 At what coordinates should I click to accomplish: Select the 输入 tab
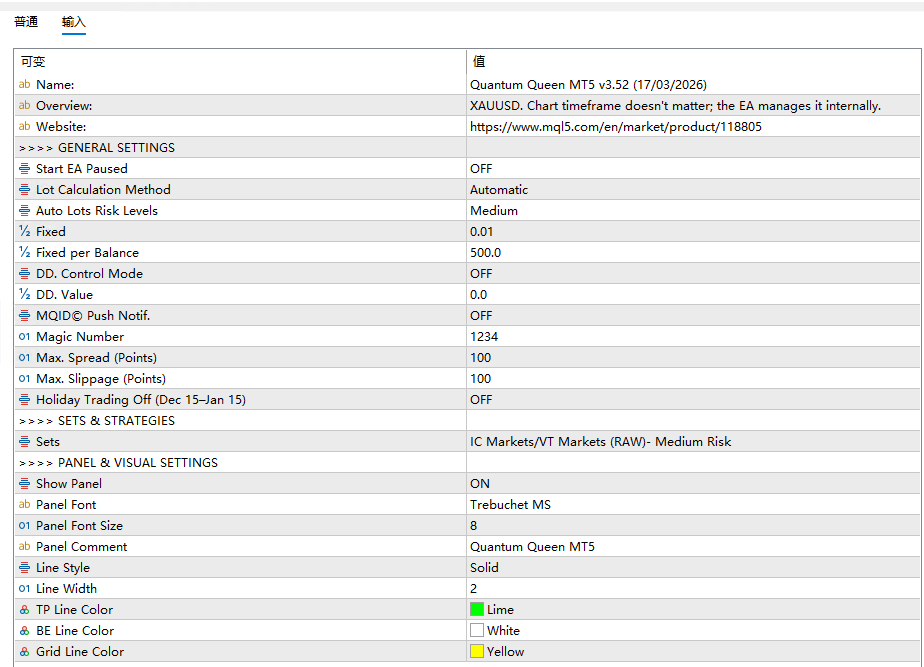pos(74,22)
